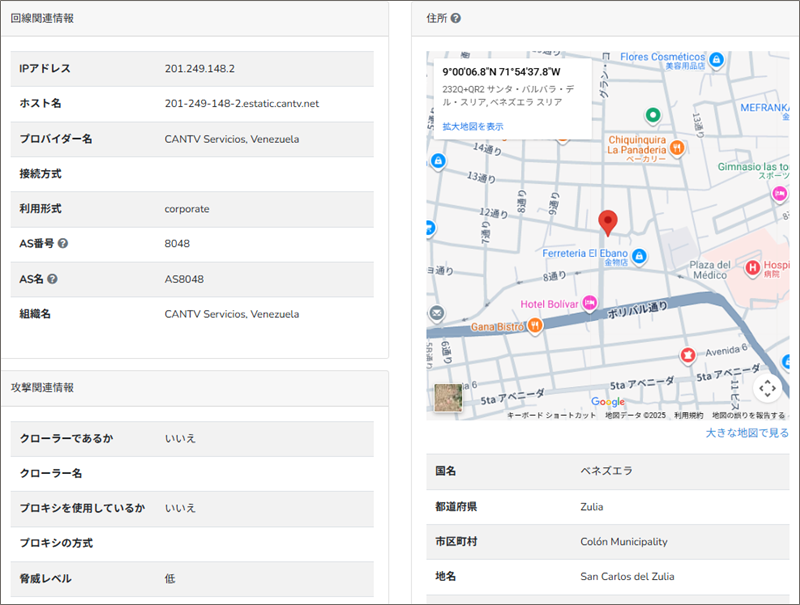Open キーボード ショートカット on the map
800x605 pixels.
551,415
